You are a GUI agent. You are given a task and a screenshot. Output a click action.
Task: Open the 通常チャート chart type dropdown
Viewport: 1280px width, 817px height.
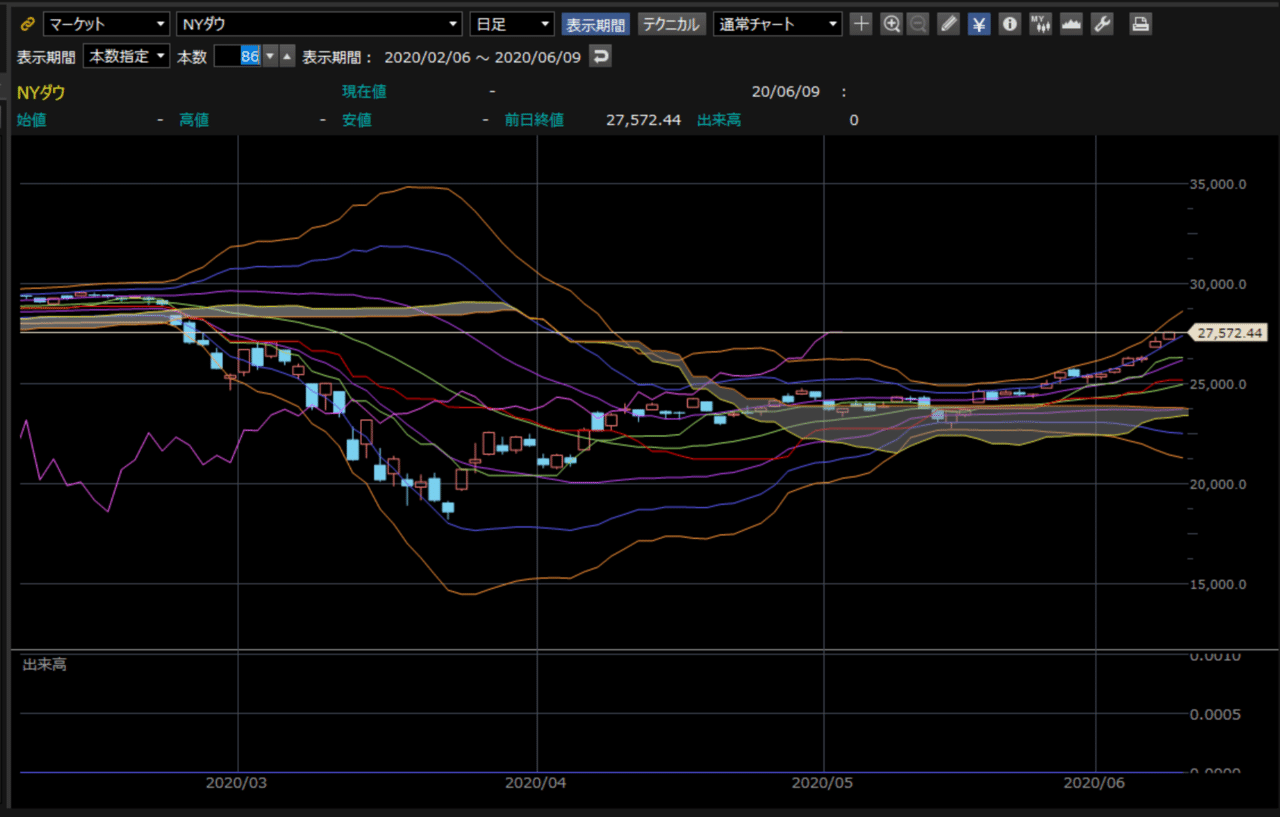point(778,24)
